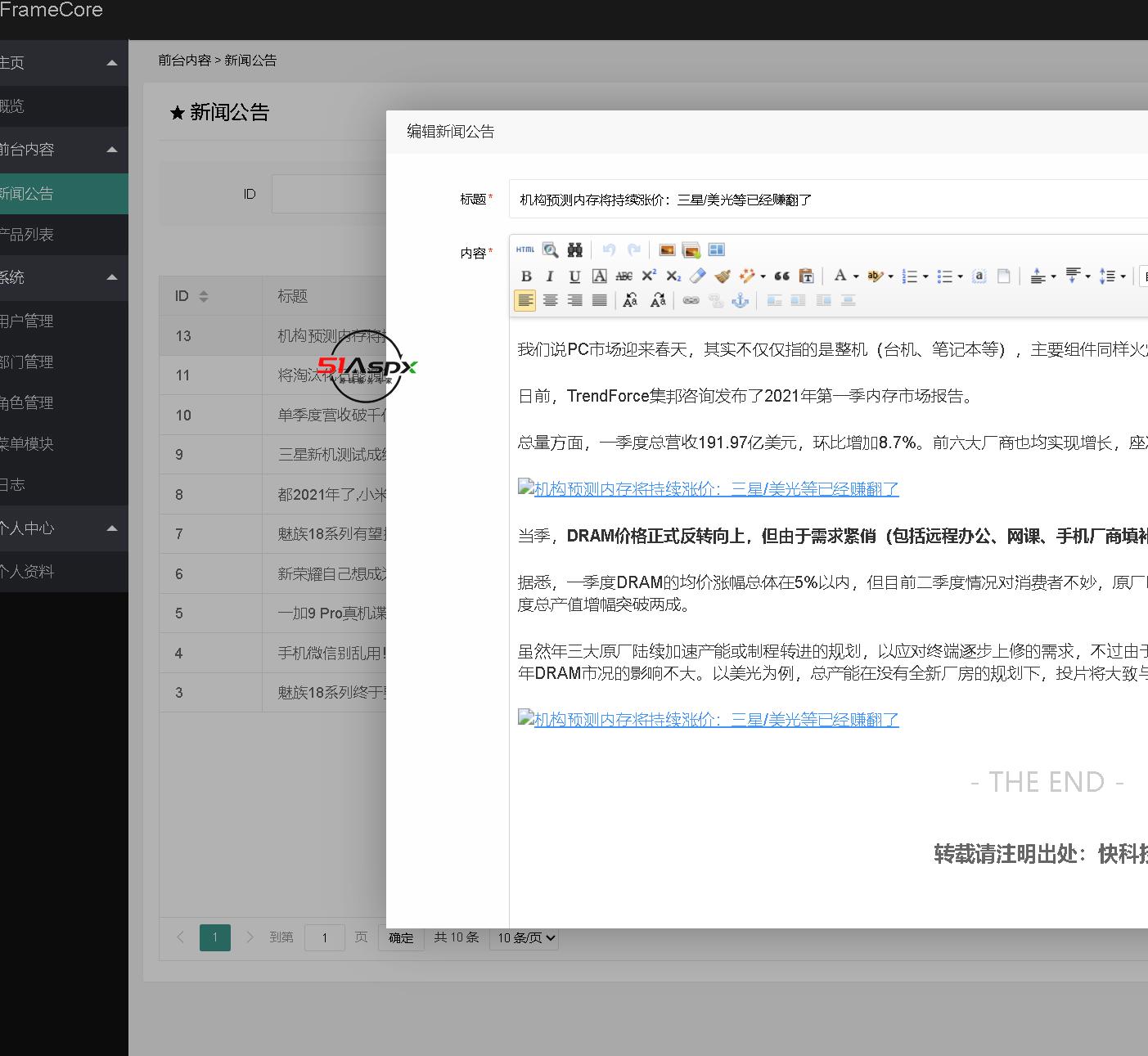Viewport: 1148px width, 1056px height.
Task: Insert a single image via the toolbar icon
Action: pyautogui.click(x=667, y=249)
